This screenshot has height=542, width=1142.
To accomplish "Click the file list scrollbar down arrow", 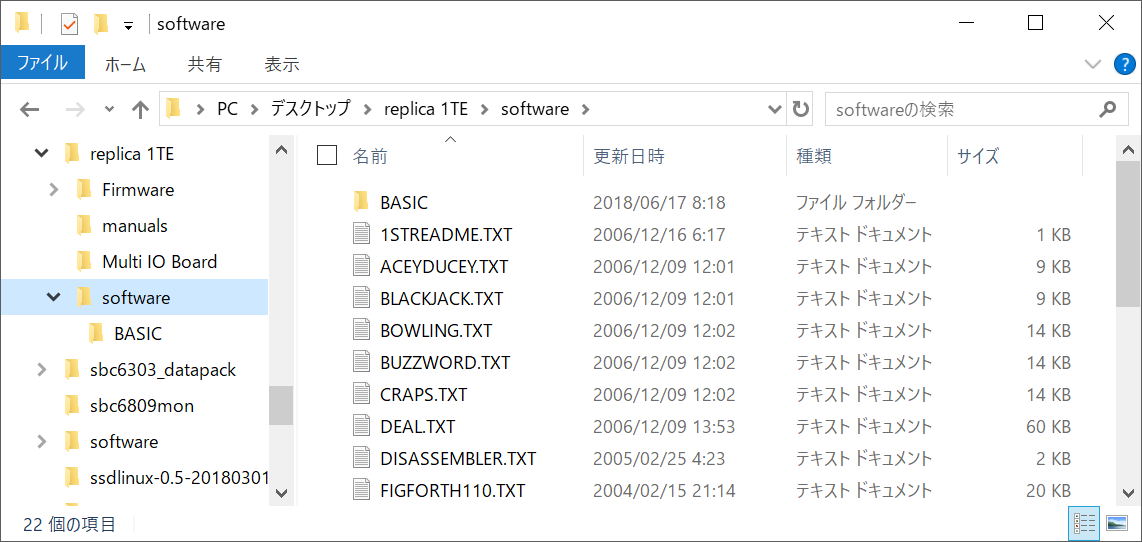I will (x=1128, y=492).
